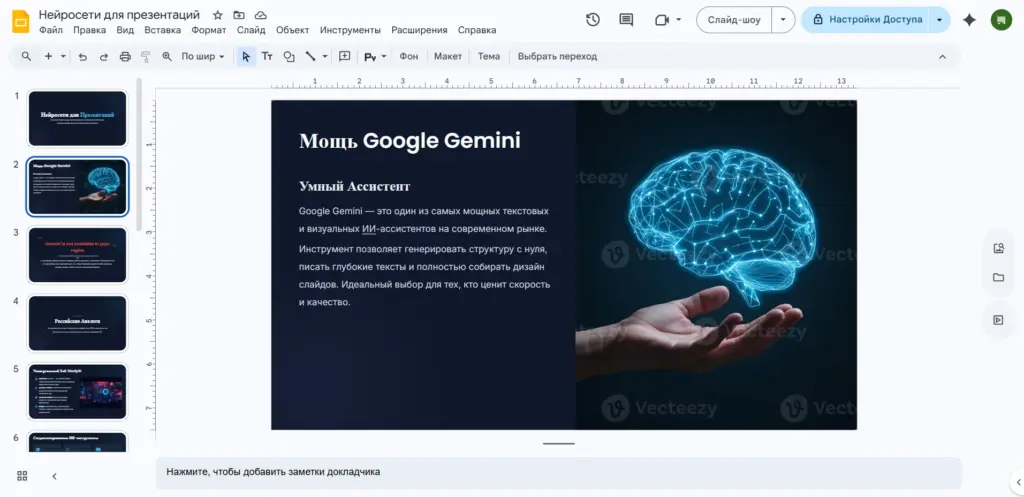1024x497 pixels.
Task: Open the Справка menu
Action: [477, 30]
